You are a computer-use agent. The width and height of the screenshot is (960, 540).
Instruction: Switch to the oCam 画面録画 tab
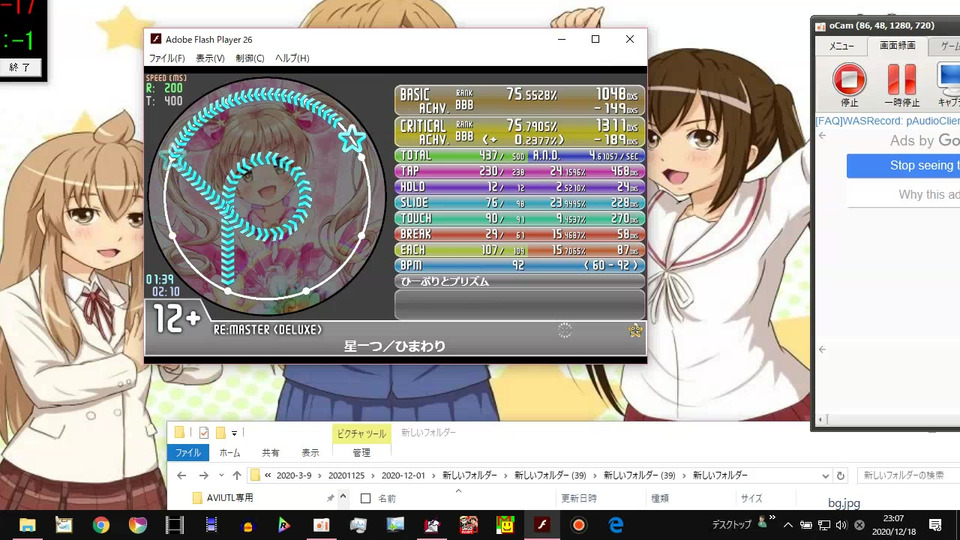(897, 46)
